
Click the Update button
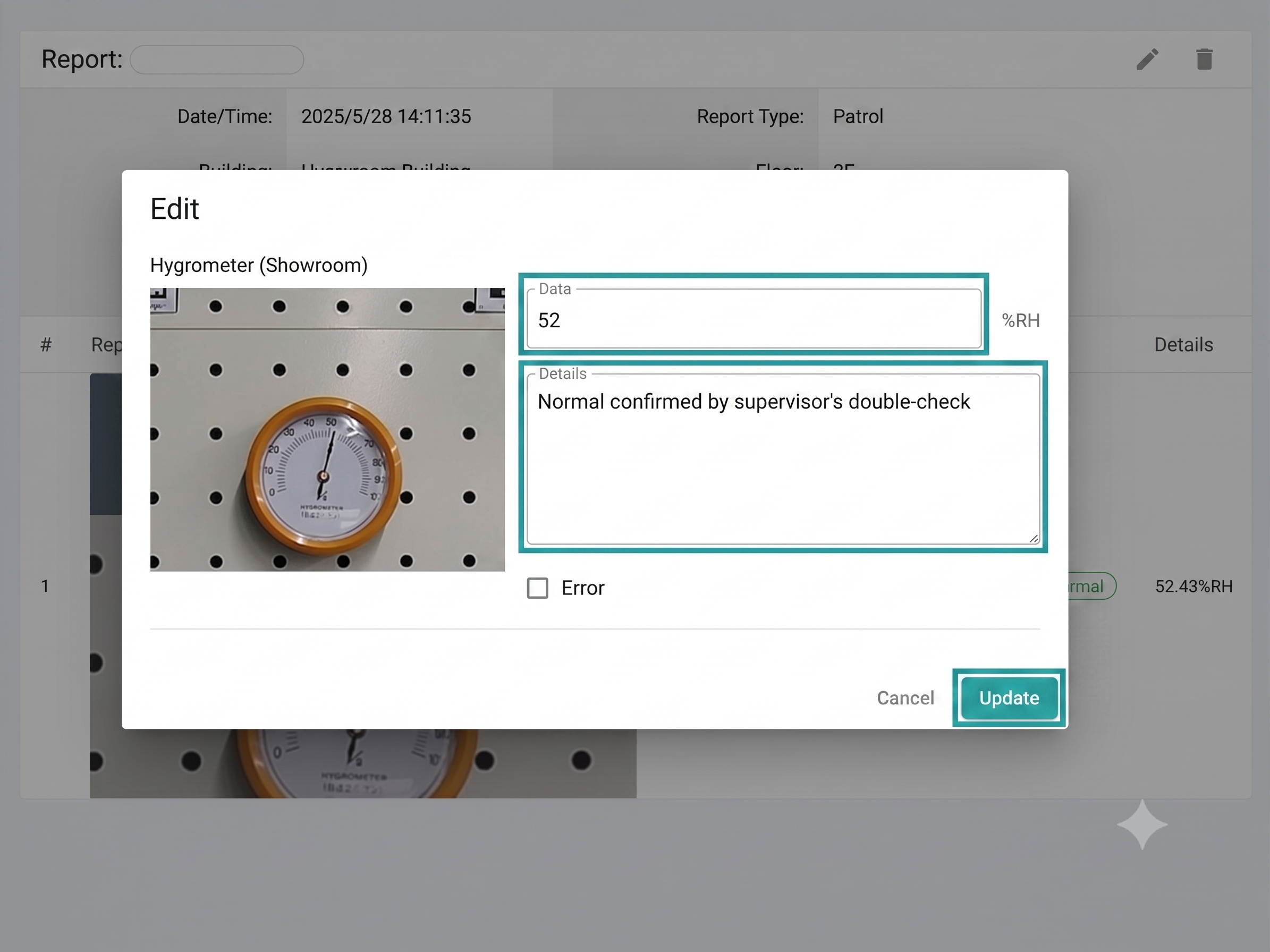[x=1009, y=698]
